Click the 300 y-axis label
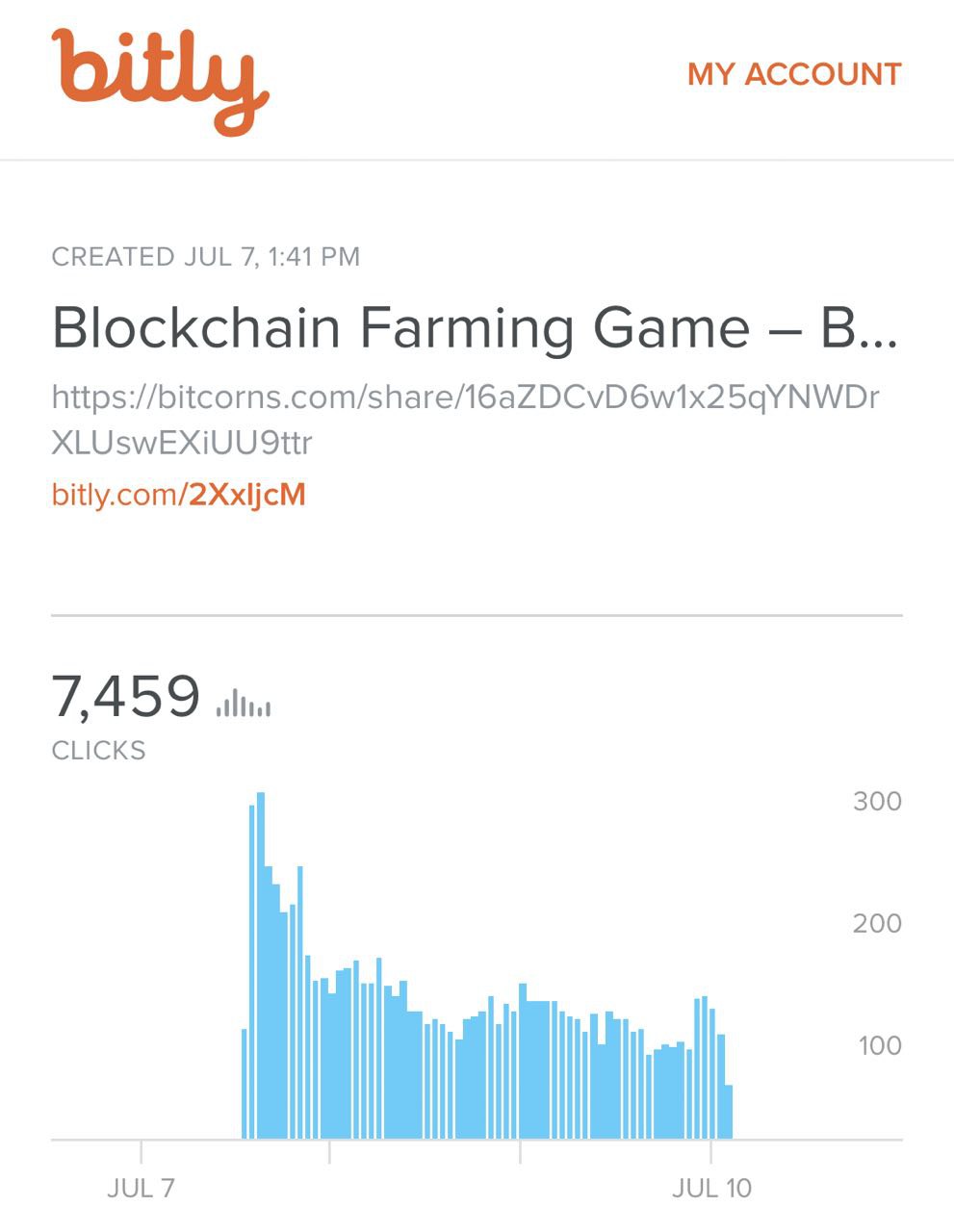This screenshot has width=954, height=1232. click(x=877, y=801)
